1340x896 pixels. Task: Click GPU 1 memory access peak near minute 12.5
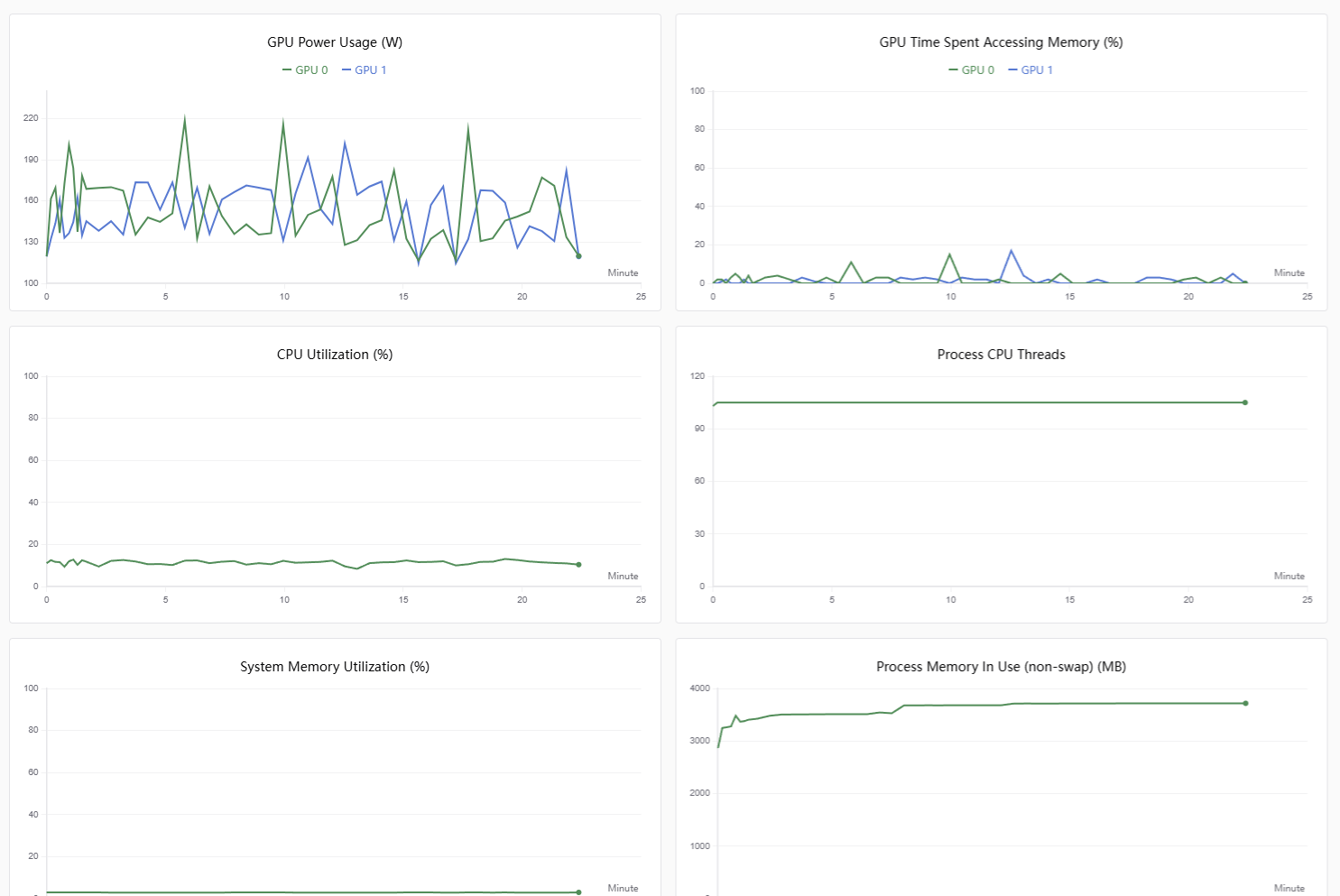click(x=1011, y=251)
